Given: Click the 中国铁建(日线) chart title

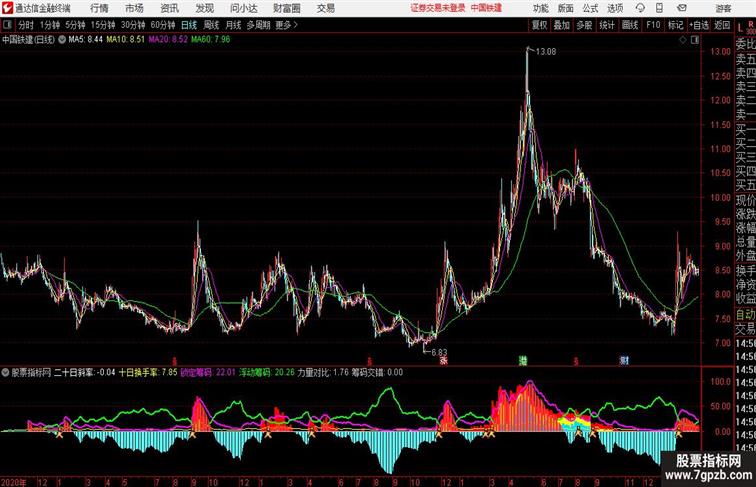Looking at the screenshot, I should (x=28, y=40).
